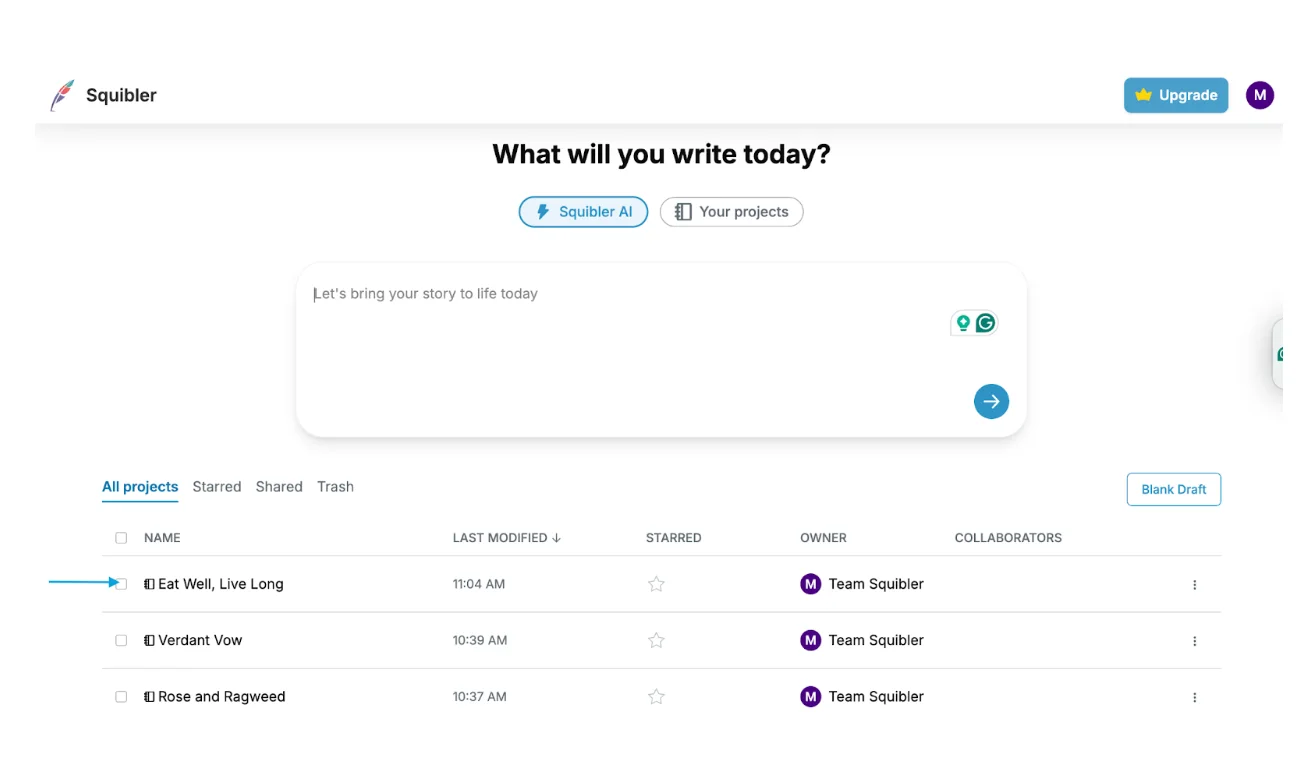Click the Upgrade button
Image resolution: width=1306 pixels, height=772 pixels.
(1176, 95)
